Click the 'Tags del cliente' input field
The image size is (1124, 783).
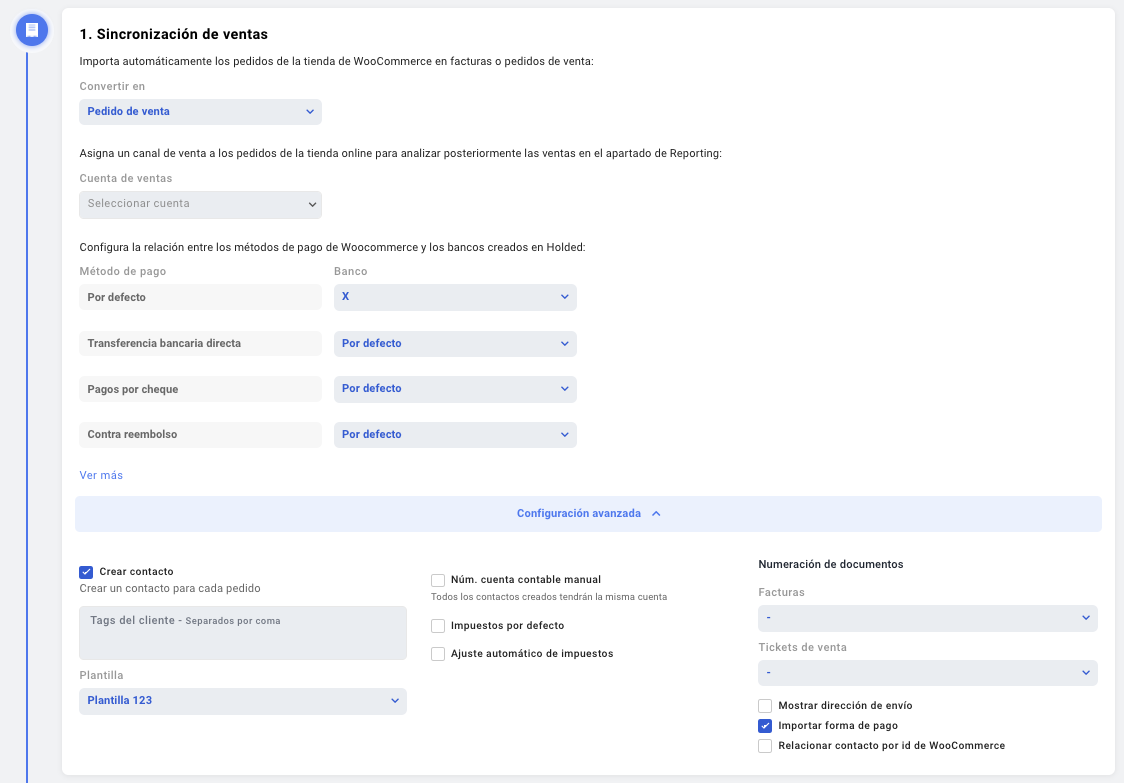(x=243, y=633)
